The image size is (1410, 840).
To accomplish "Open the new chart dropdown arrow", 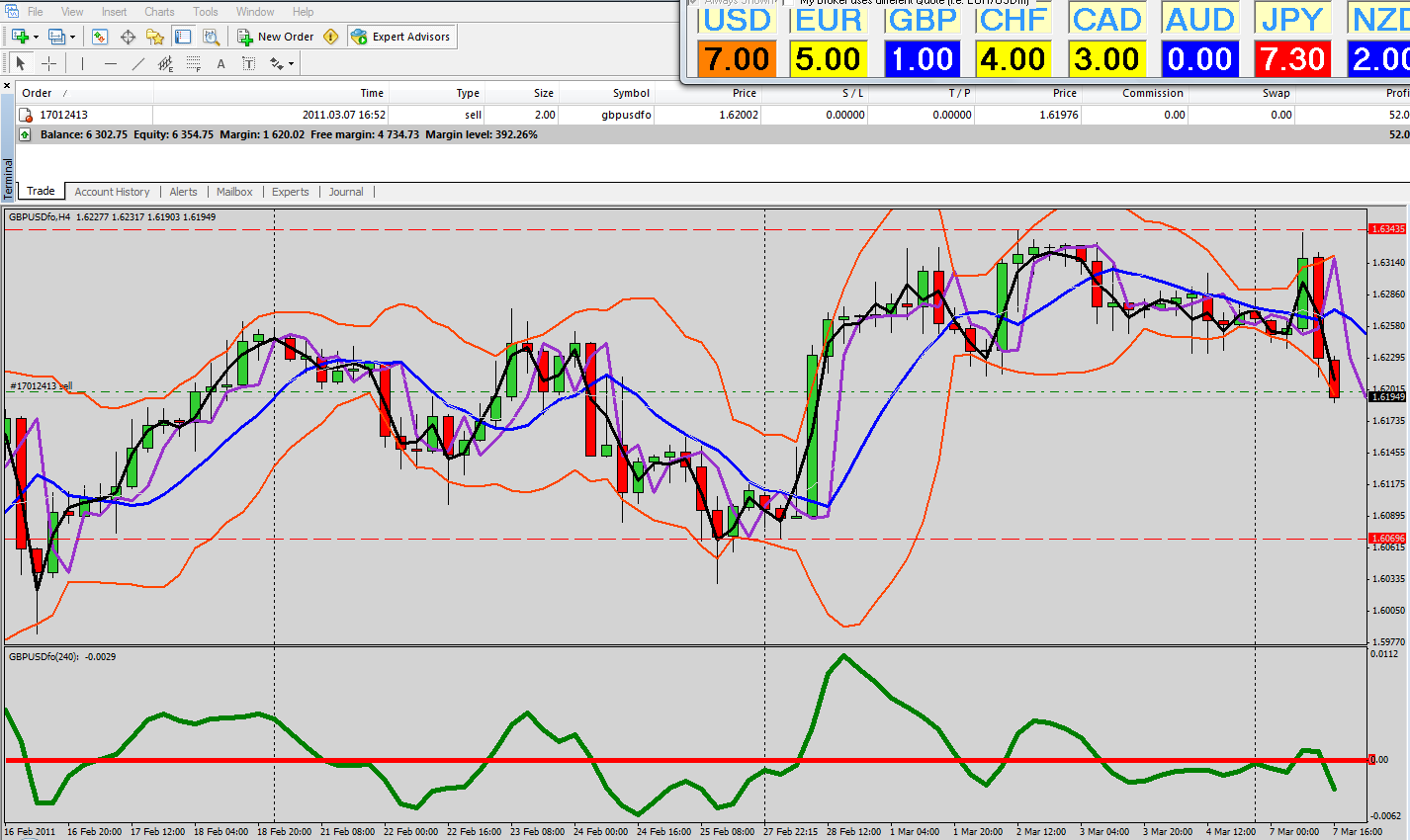I will [36, 38].
